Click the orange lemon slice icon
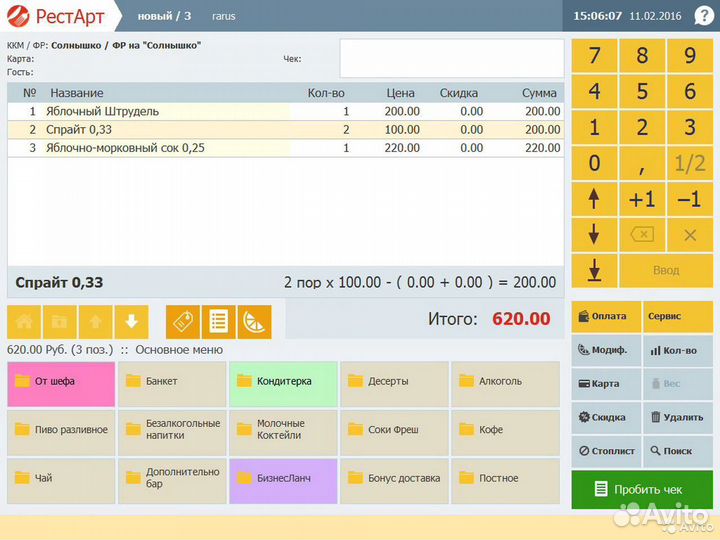Viewport: 720px width, 540px height. click(x=253, y=322)
